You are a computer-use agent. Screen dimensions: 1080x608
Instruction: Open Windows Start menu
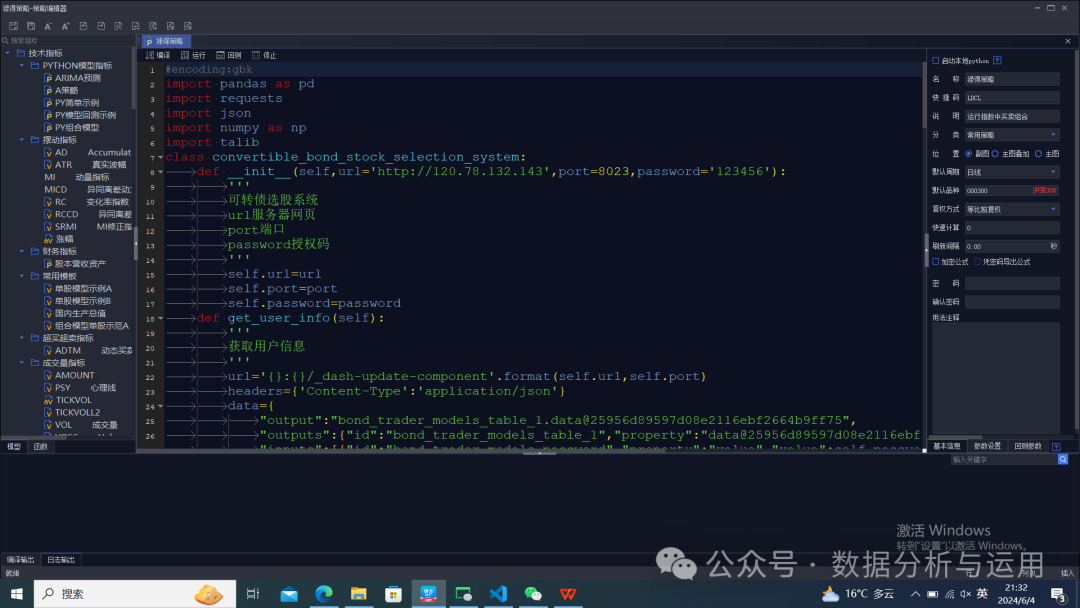17,594
